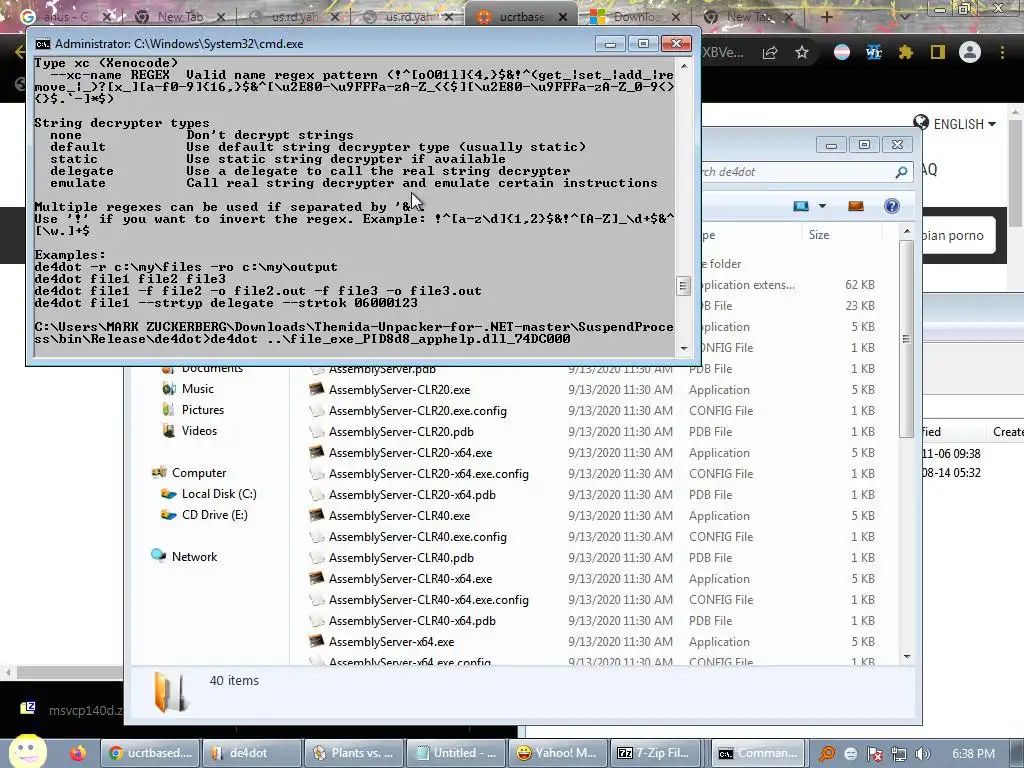Click the Explorer change view icon
The width and height of the screenshot is (1024, 768).
pos(801,206)
